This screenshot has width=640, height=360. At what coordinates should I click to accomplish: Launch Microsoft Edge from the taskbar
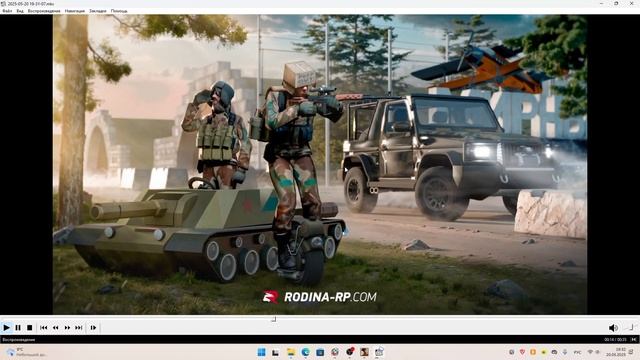[x=305, y=352]
